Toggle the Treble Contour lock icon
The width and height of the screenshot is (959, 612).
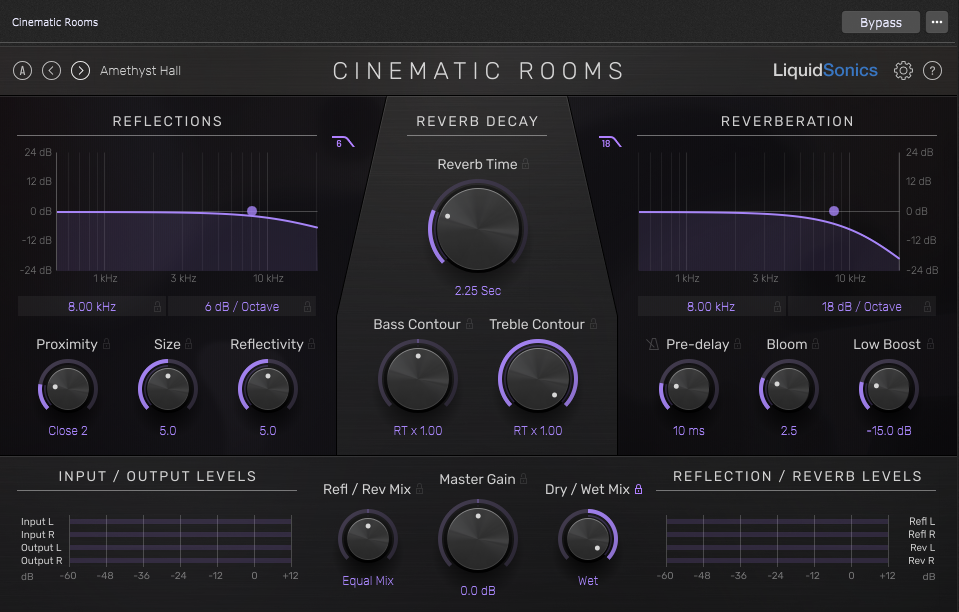pos(593,324)
